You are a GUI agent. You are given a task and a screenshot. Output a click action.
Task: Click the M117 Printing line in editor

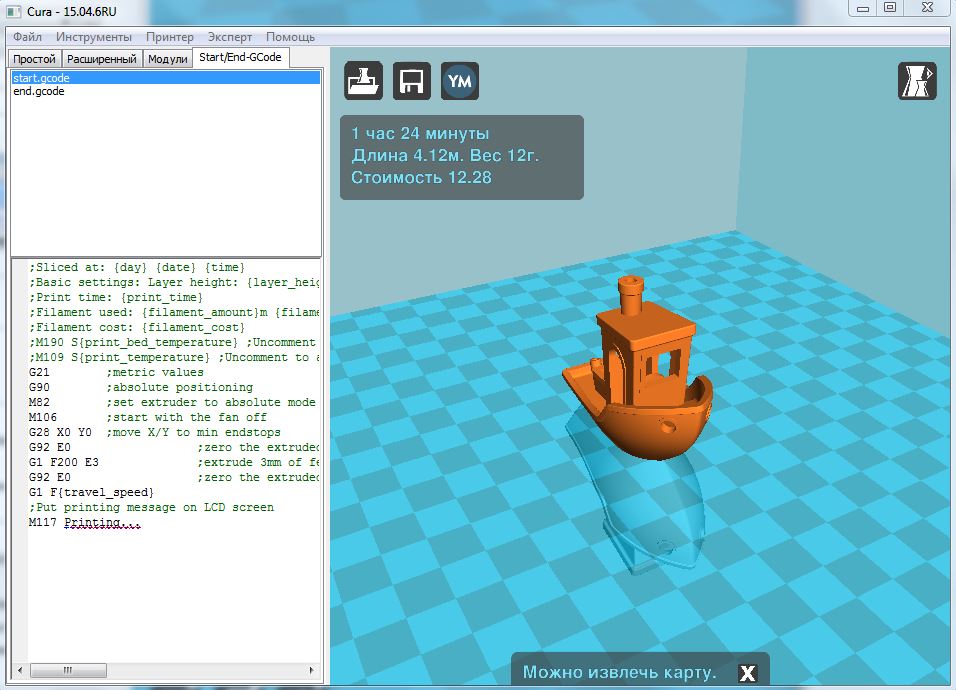(83, 523)
